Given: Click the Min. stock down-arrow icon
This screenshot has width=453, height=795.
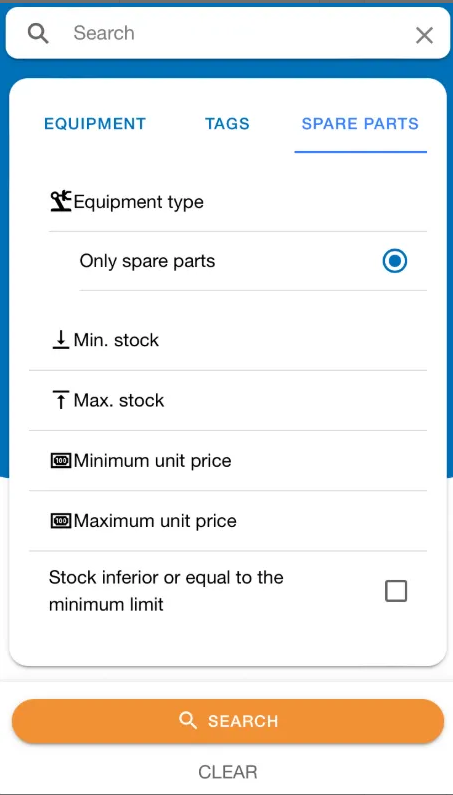Looking at the screenshot, I should pyautogui.click(x=61, y=340).
